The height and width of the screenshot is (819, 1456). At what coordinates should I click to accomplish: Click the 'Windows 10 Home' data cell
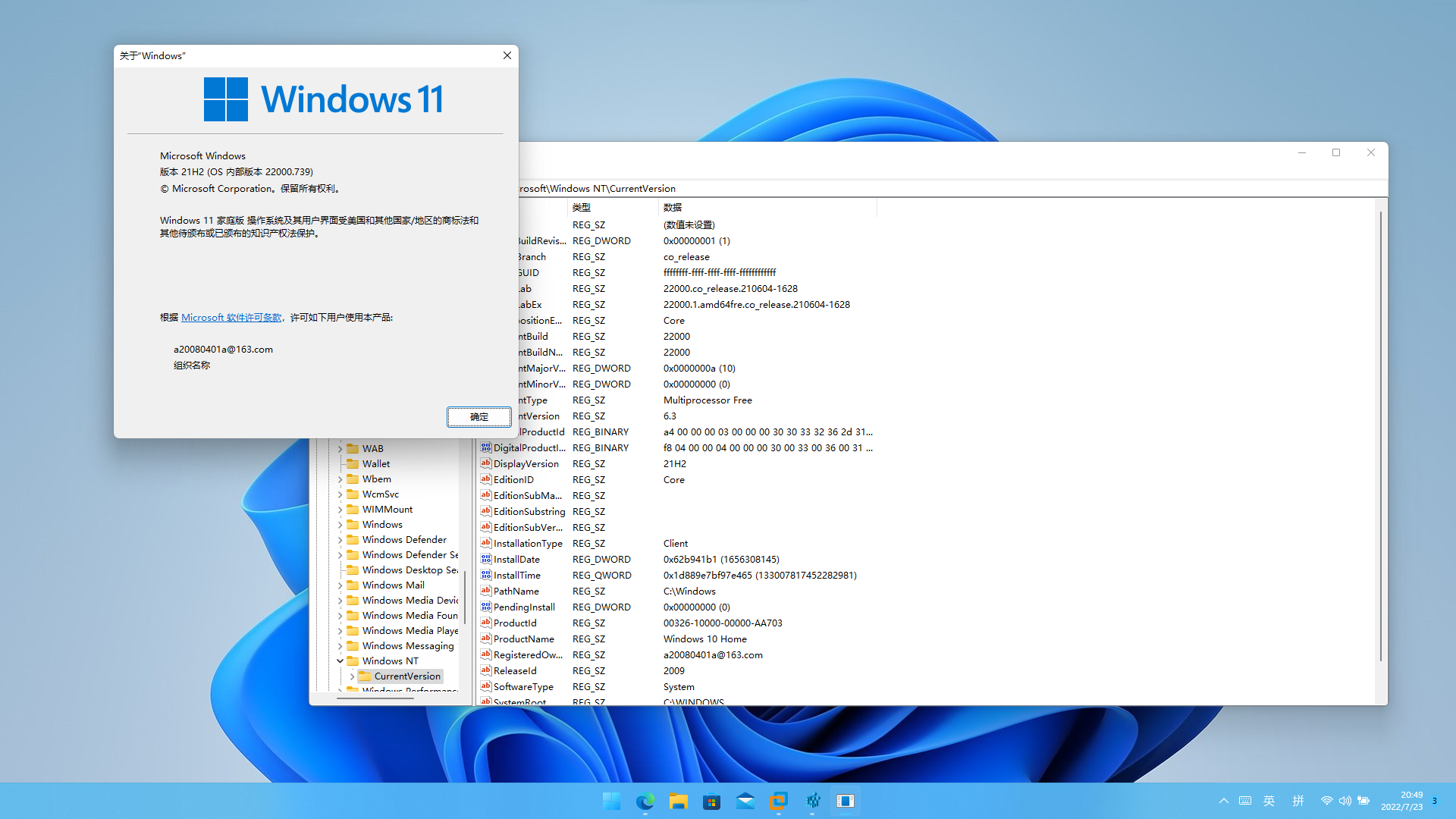click(705, 639)
